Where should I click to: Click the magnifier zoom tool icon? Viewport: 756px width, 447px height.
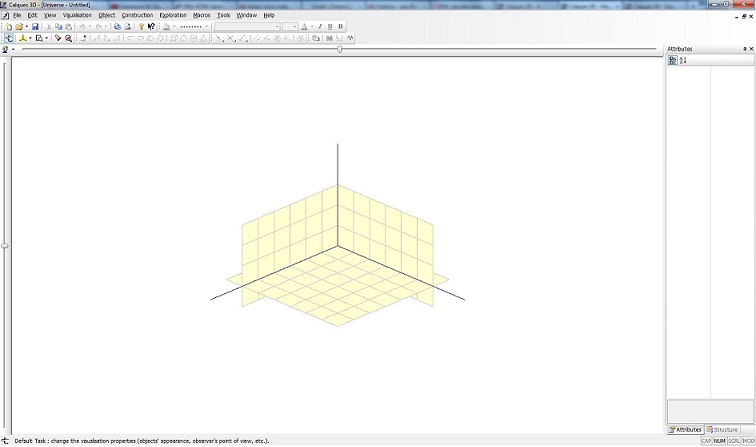[69, 38]
